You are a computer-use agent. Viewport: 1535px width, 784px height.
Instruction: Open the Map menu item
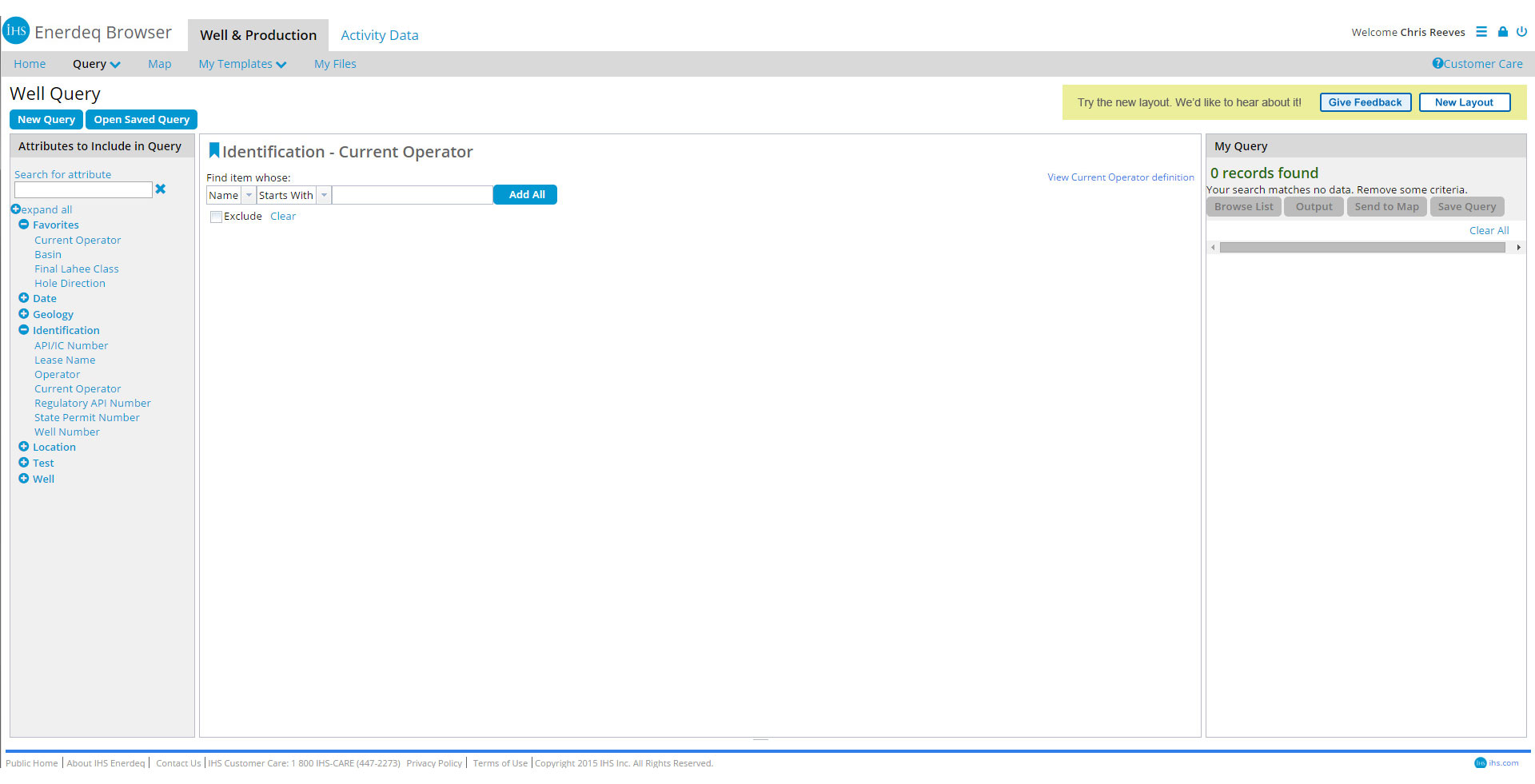click(160, 64)
